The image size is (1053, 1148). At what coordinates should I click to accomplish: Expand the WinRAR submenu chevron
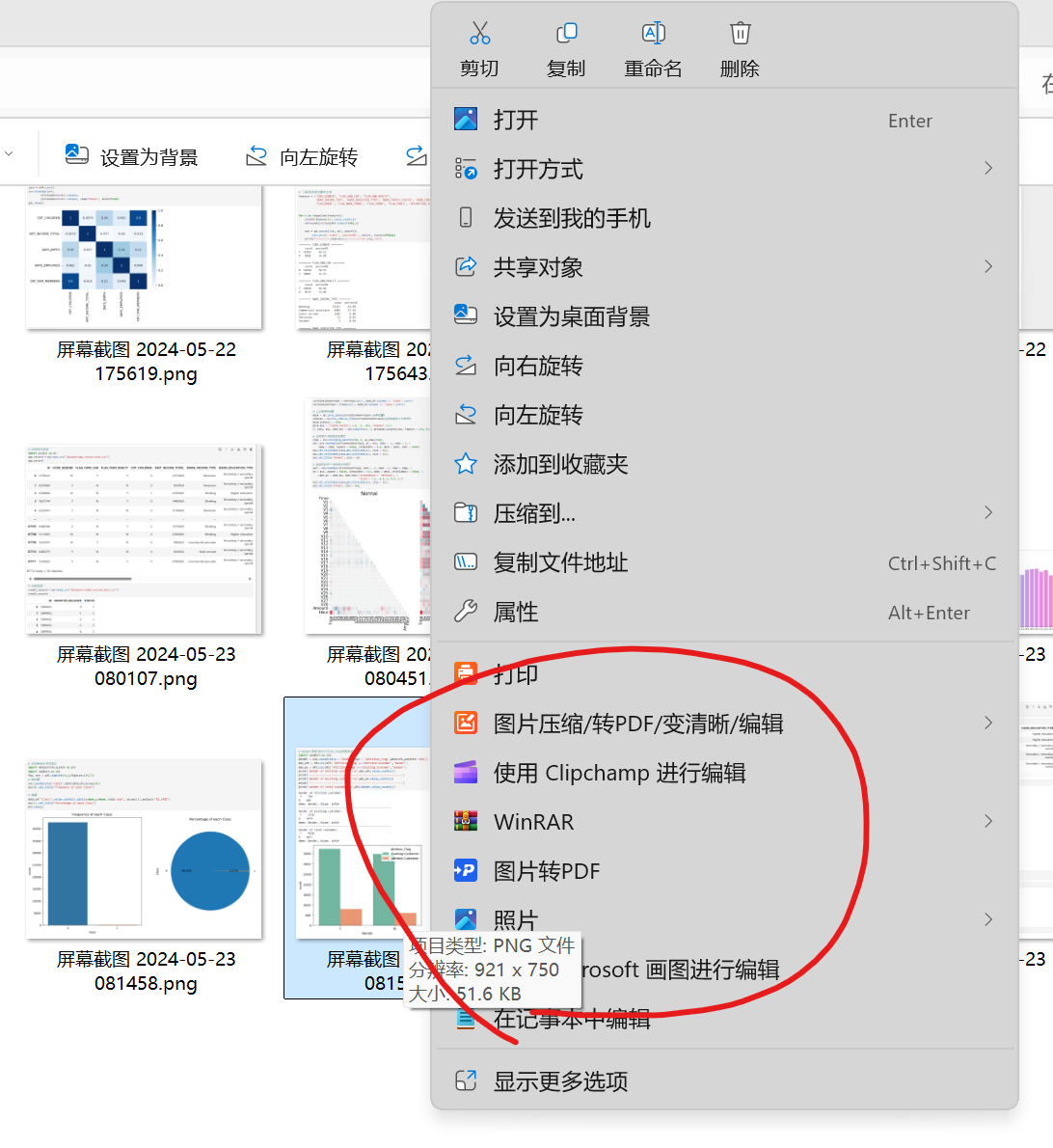(987, 821)
